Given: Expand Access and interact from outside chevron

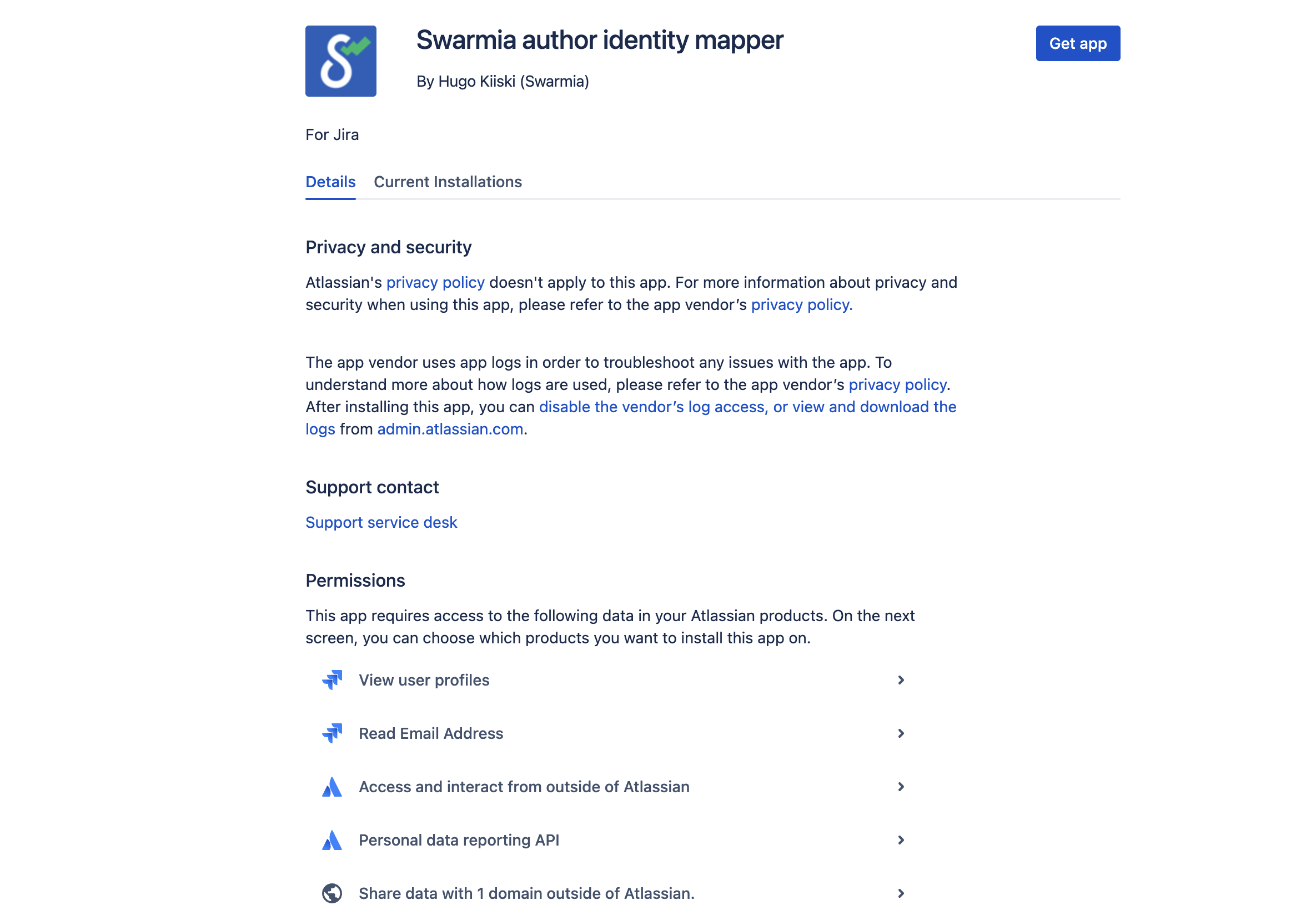Looking at the screenshot, I should [x=901, y=786].
